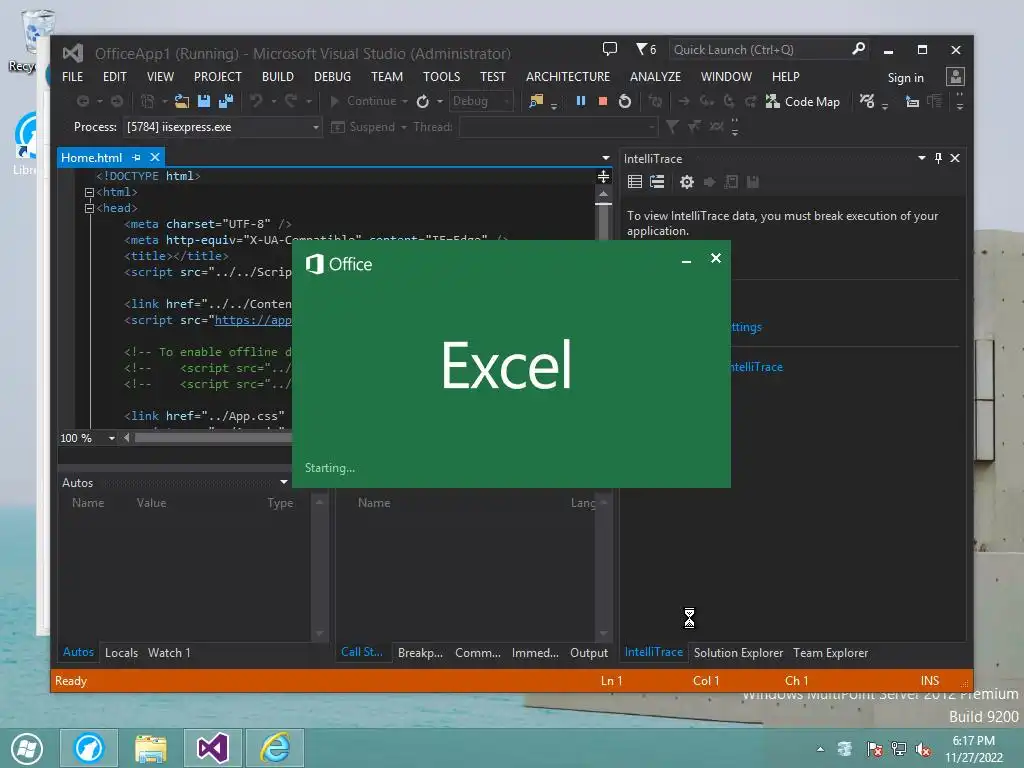Open the active documents list dropdown arrow
Viewport: 1024px width, 768px height.
point(605,158)
